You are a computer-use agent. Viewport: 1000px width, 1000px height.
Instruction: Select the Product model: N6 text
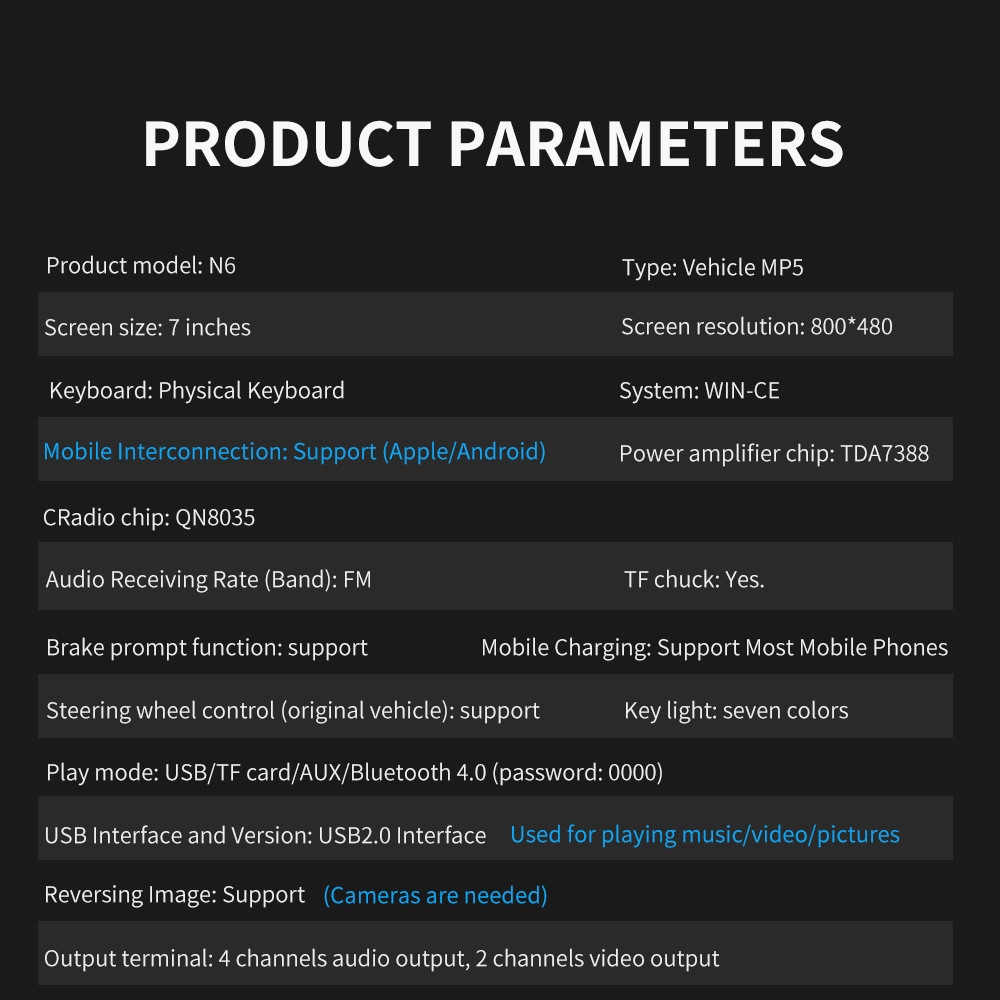tap(141, 265)
